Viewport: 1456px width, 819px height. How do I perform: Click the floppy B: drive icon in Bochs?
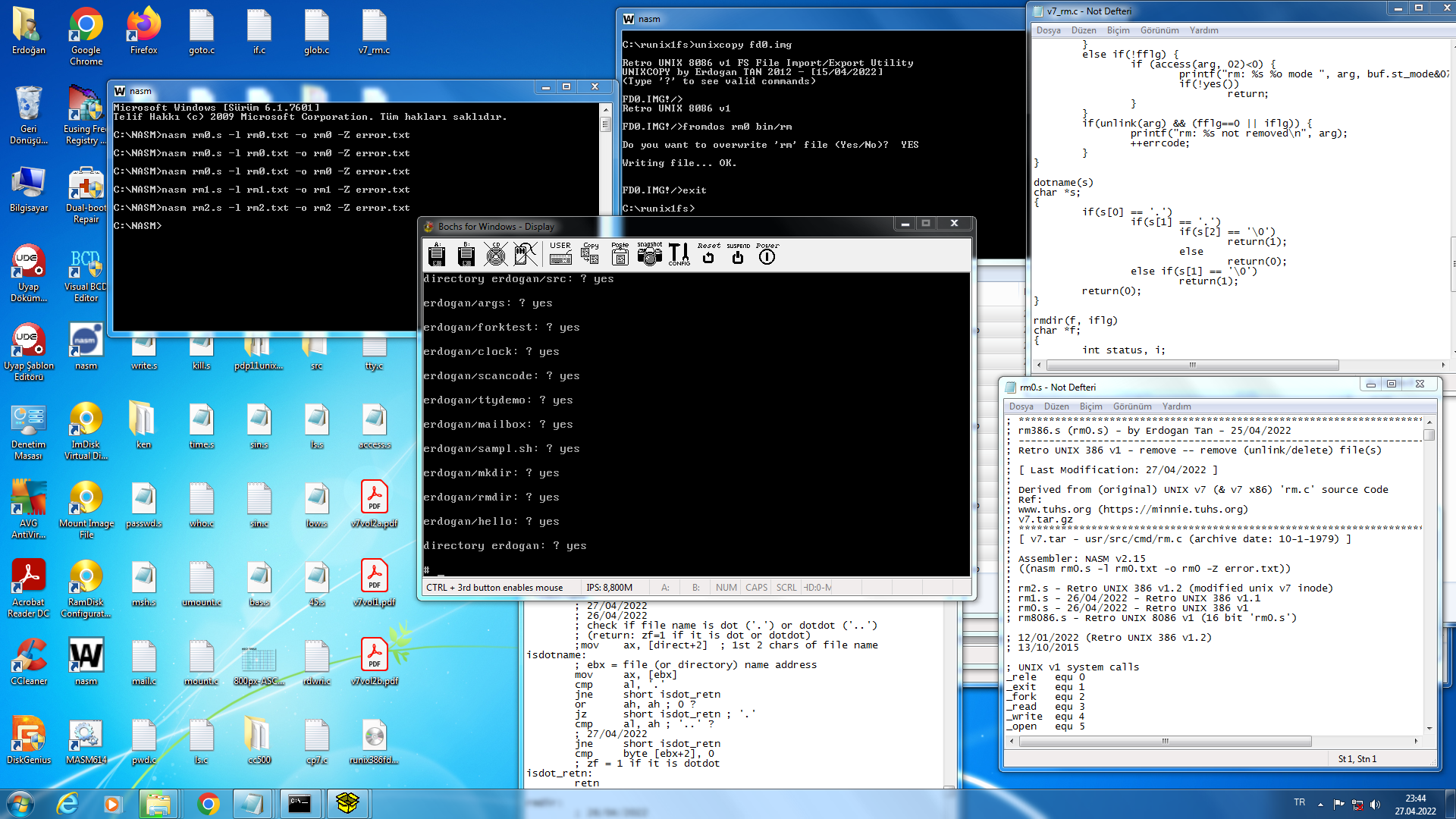(x=466, y=254)
